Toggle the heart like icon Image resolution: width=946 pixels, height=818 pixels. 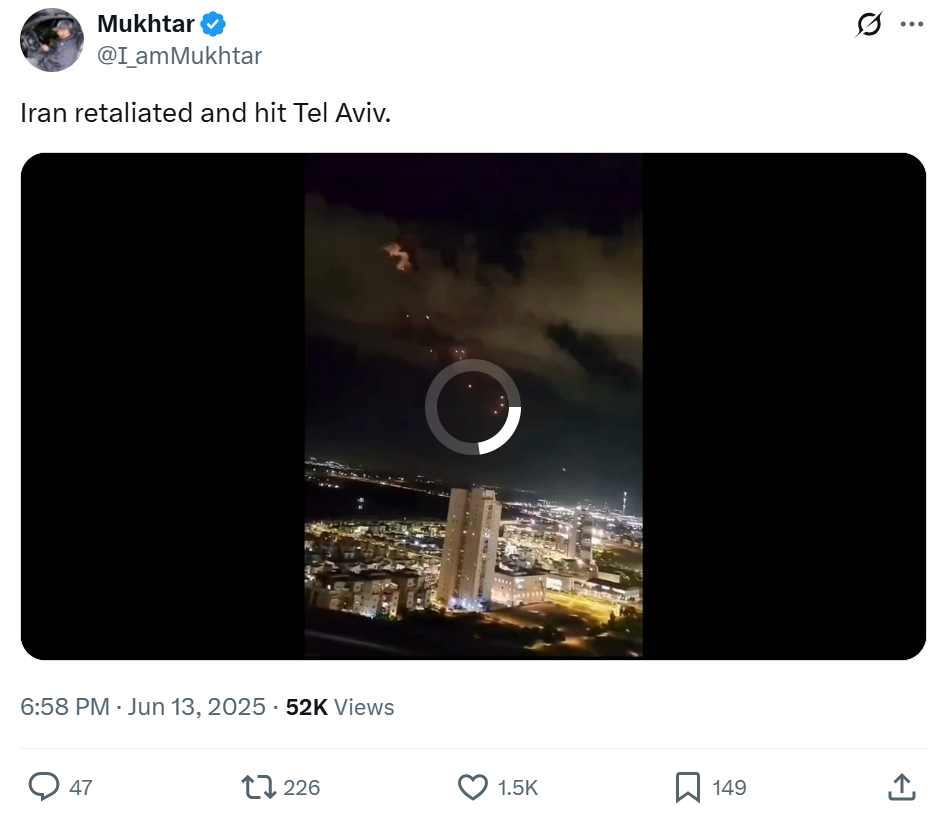[472, 787]
